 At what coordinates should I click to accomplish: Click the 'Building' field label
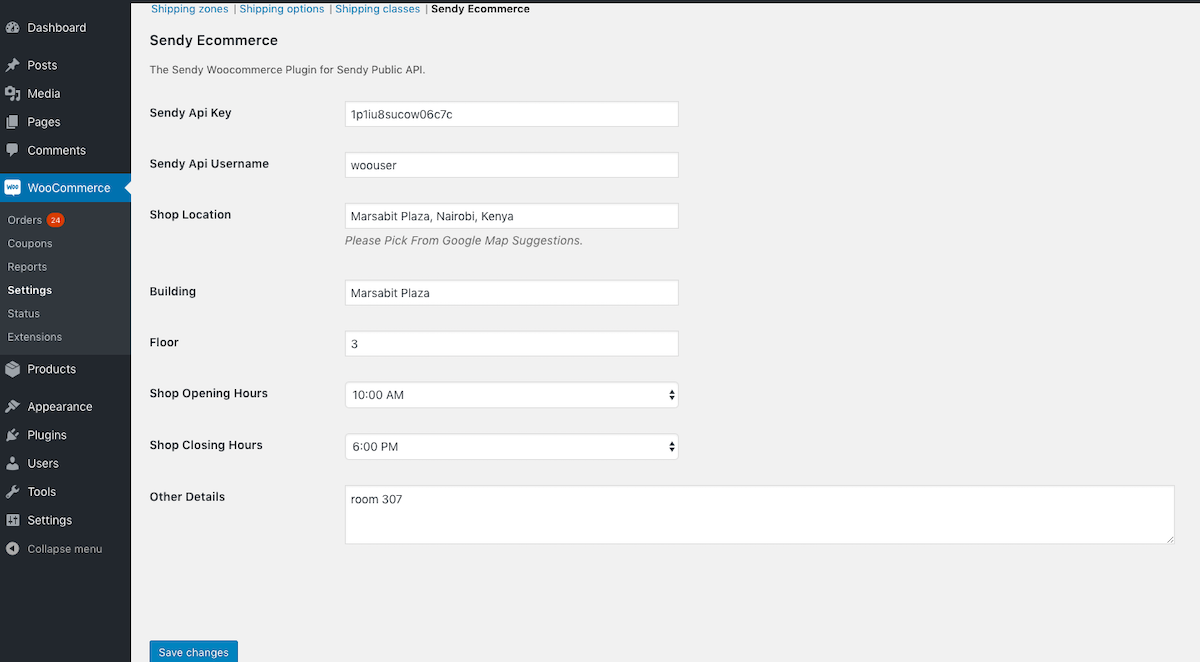pos(173,292)
